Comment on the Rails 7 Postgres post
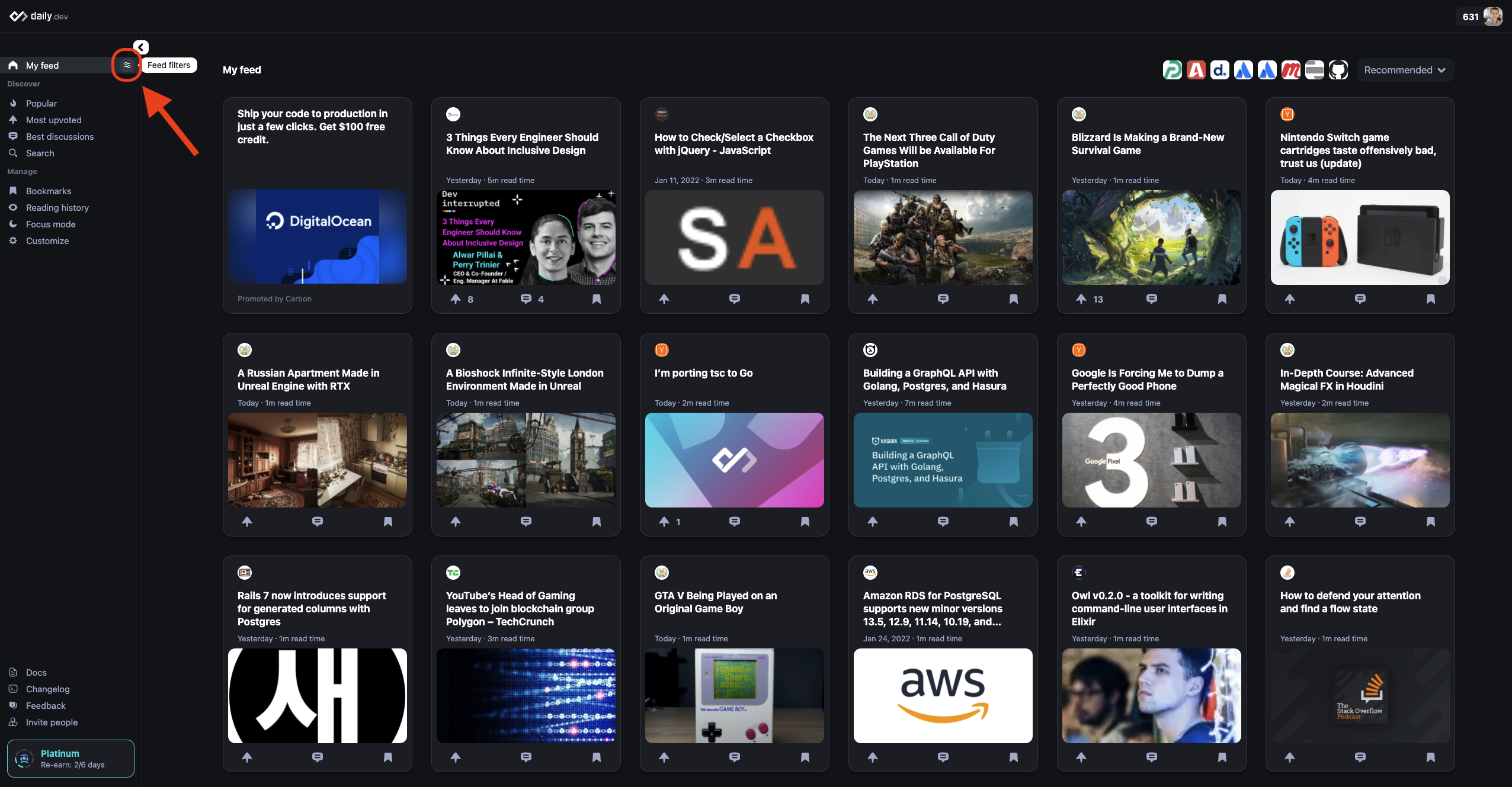This screenshot has width=1512, height=787. pyautogui.click(x=318, y=757)
